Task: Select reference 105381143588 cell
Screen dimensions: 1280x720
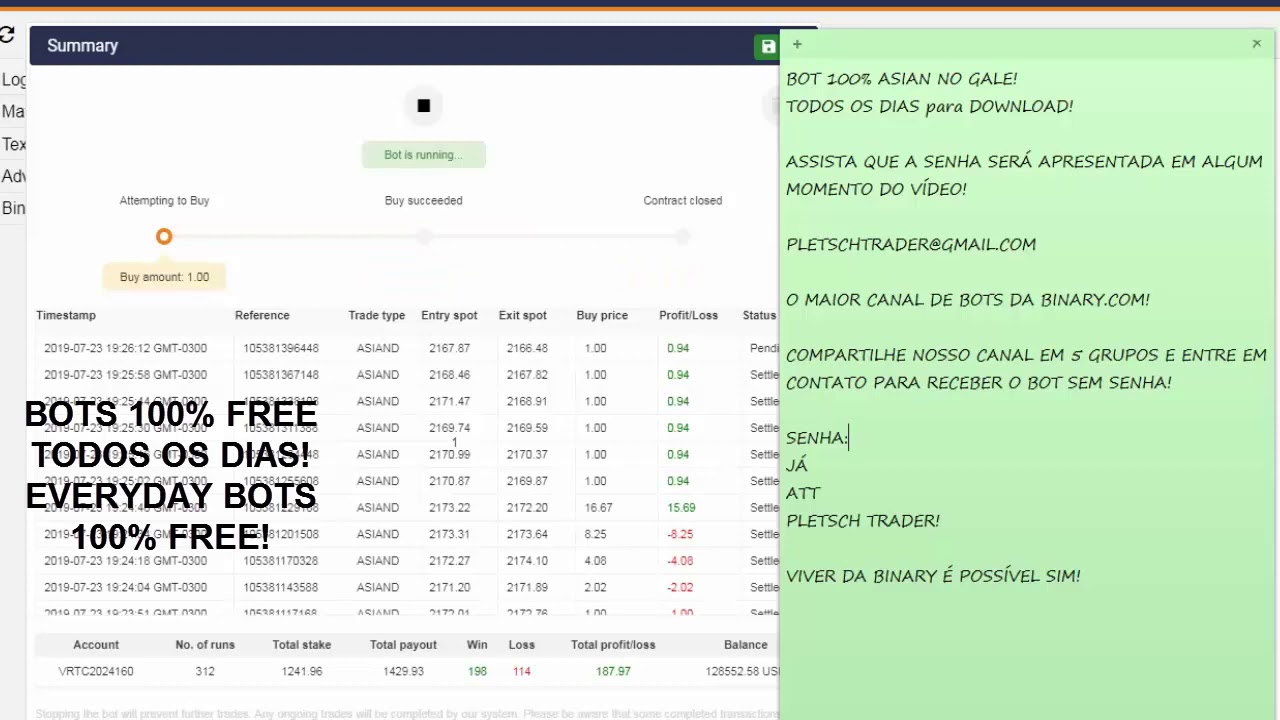Action: pyautogui.click(x=281, y=587)
